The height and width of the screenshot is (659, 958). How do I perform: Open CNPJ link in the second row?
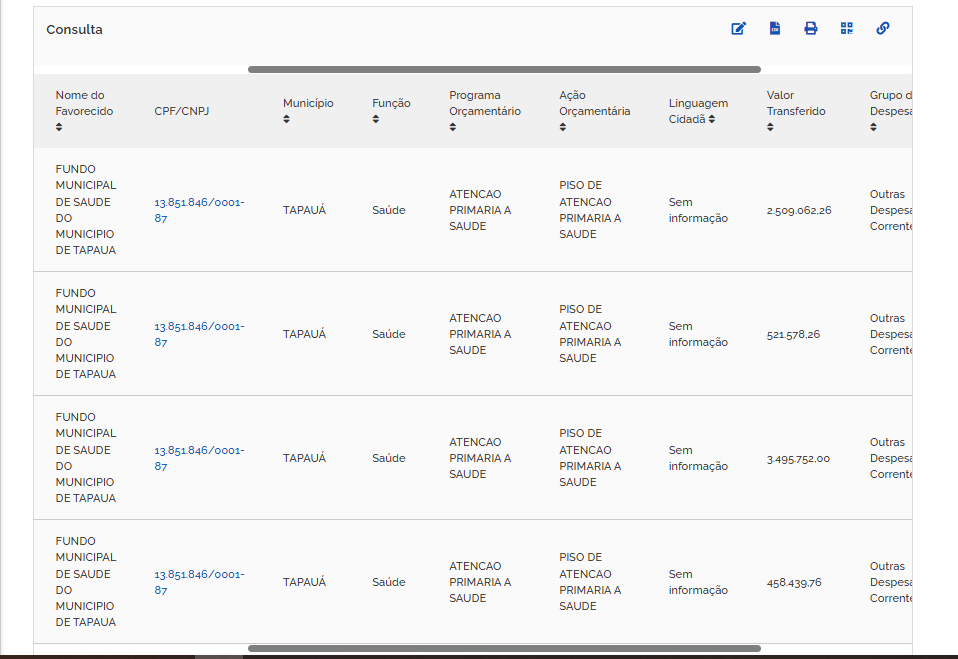199,334
